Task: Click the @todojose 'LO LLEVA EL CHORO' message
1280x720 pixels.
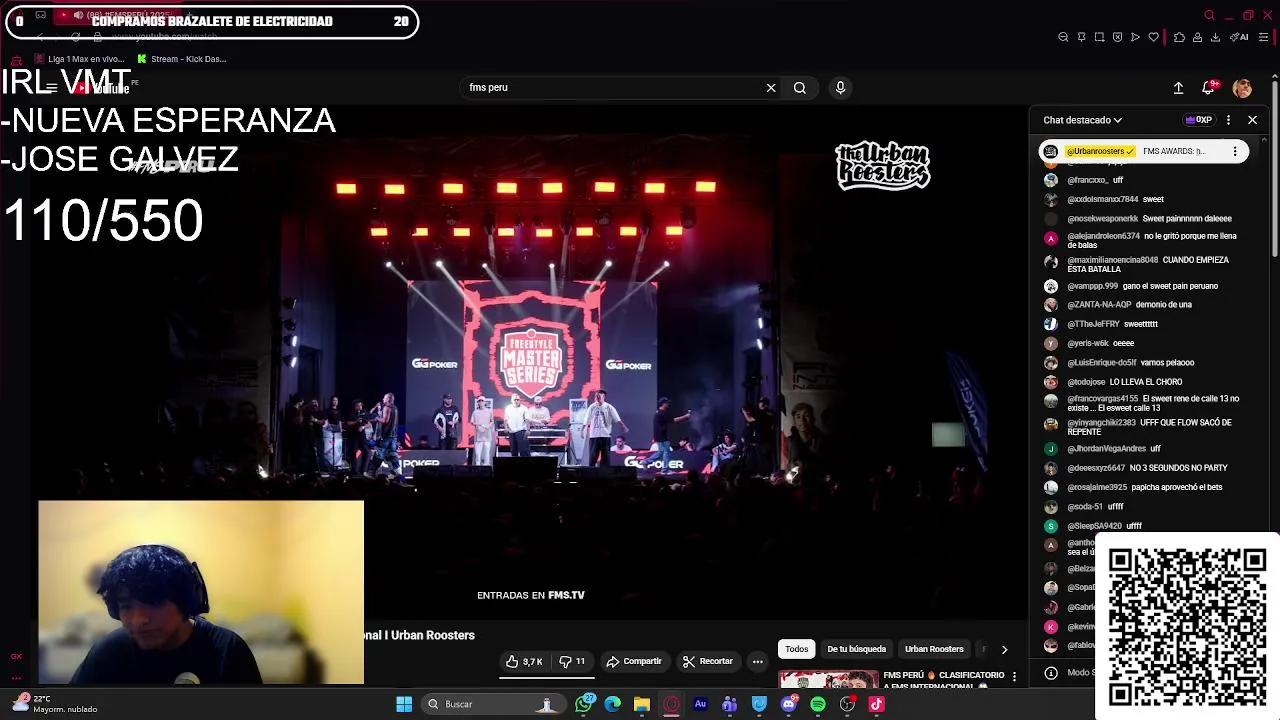Action: (1125, 382)
